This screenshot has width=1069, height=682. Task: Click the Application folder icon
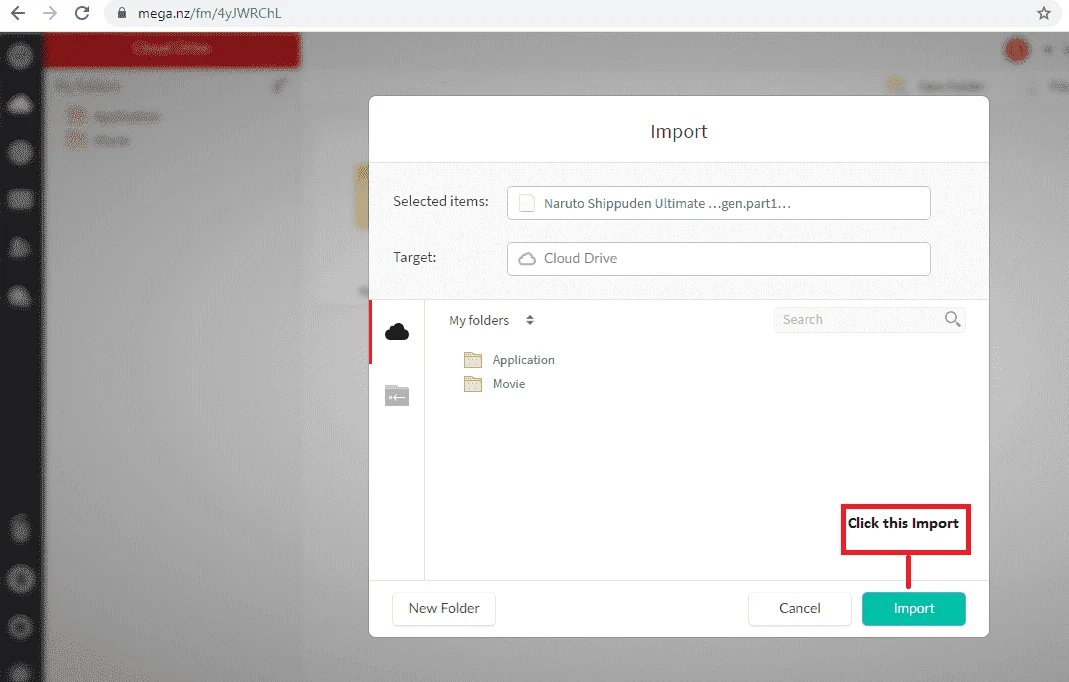coord(472,359)
